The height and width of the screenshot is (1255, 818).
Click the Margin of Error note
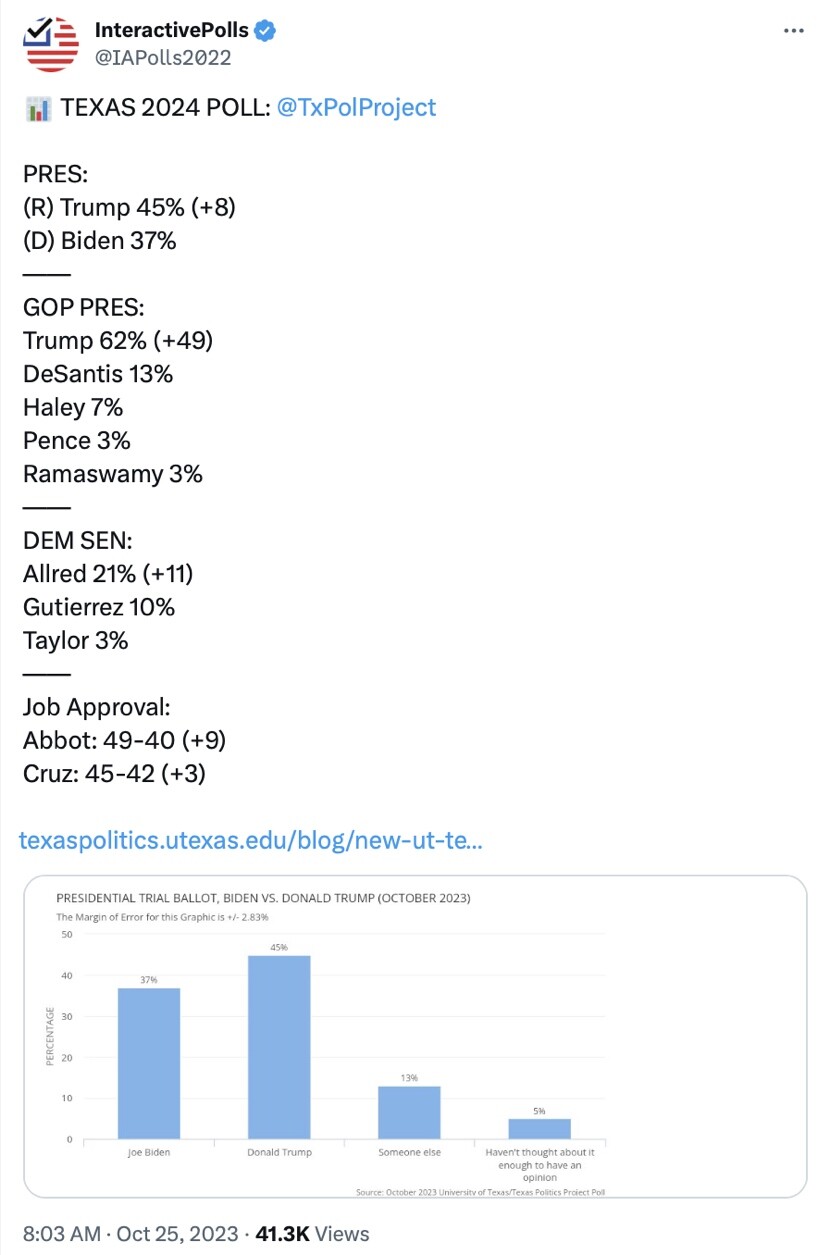(162, 916)
